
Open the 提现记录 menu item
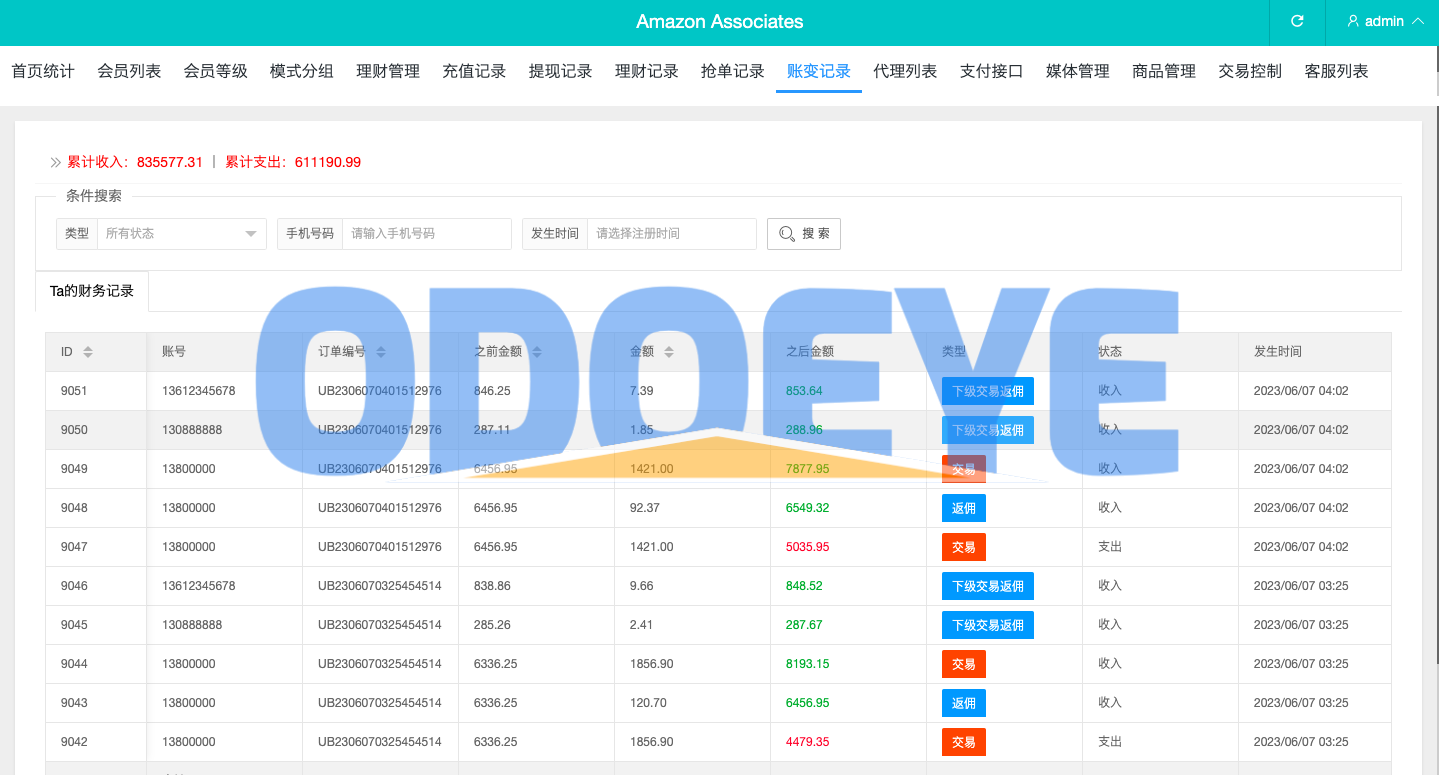click(x=560, y=71)
